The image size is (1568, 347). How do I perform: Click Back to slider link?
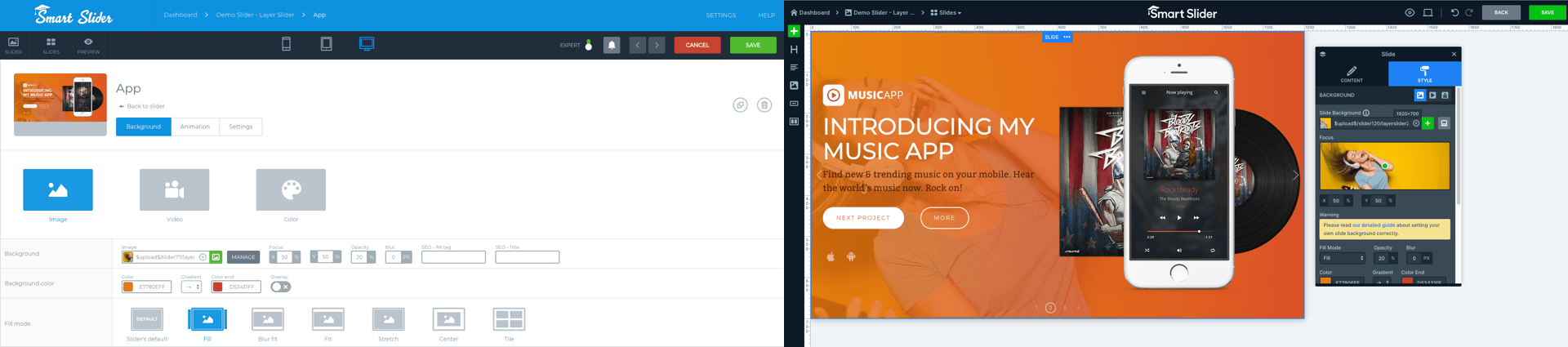click(142, 106)
